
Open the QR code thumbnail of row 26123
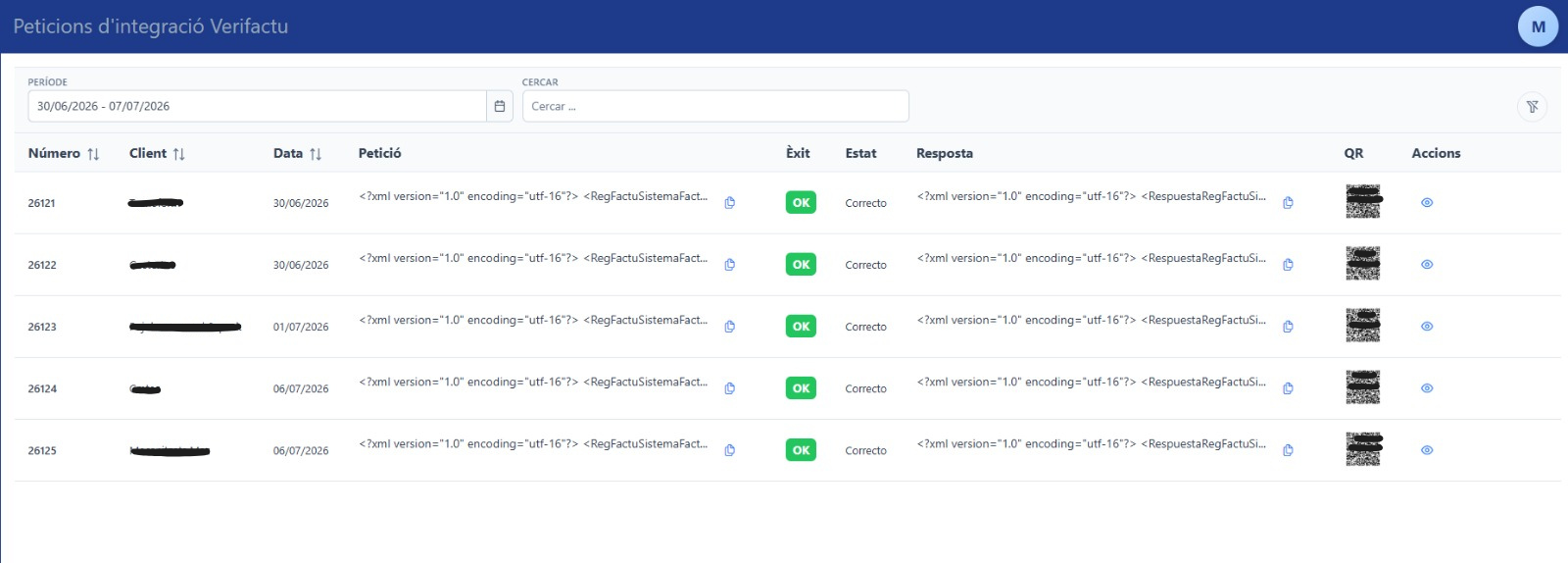1363,325
